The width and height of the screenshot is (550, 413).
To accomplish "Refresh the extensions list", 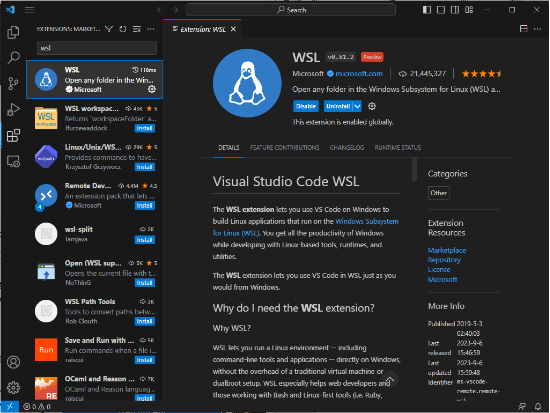I will point(123,29).
